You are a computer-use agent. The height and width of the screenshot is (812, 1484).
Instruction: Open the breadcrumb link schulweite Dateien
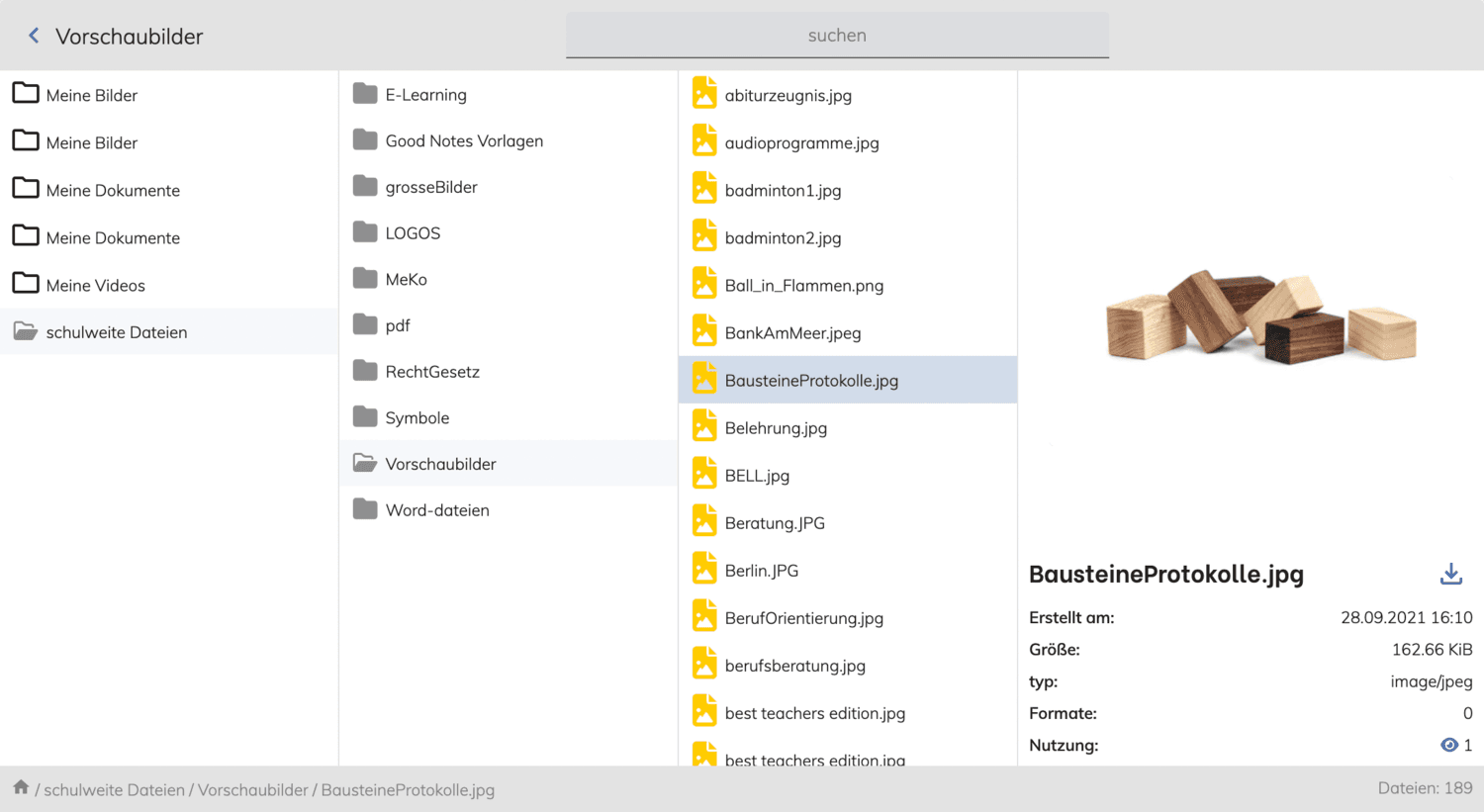coord(114,789)
